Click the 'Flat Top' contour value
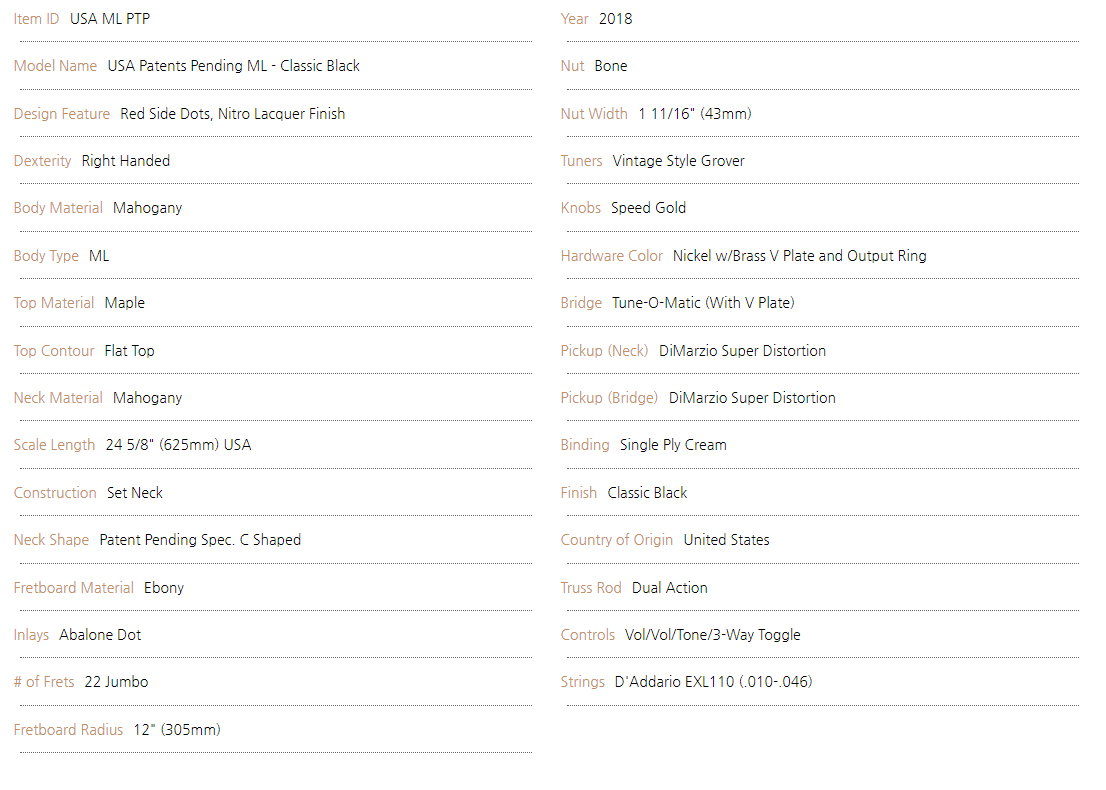Viewport: 1106px width, 790px height. (130, 351)
